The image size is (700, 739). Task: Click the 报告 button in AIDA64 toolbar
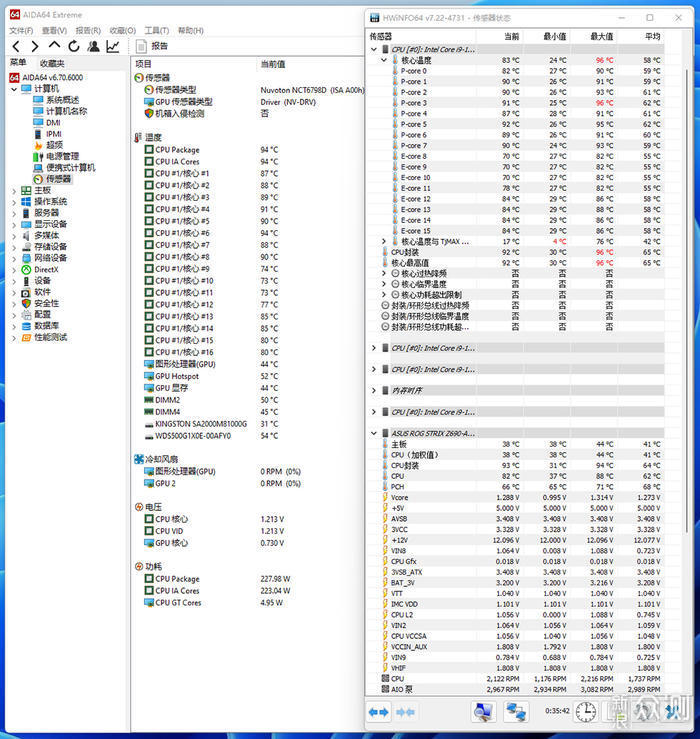coord(152,46)
